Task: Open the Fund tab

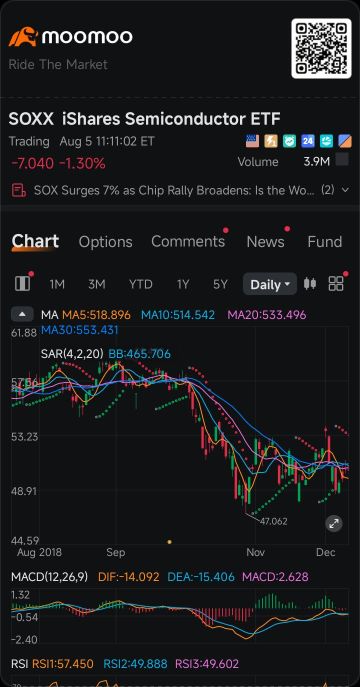Action: click(325, 241)
